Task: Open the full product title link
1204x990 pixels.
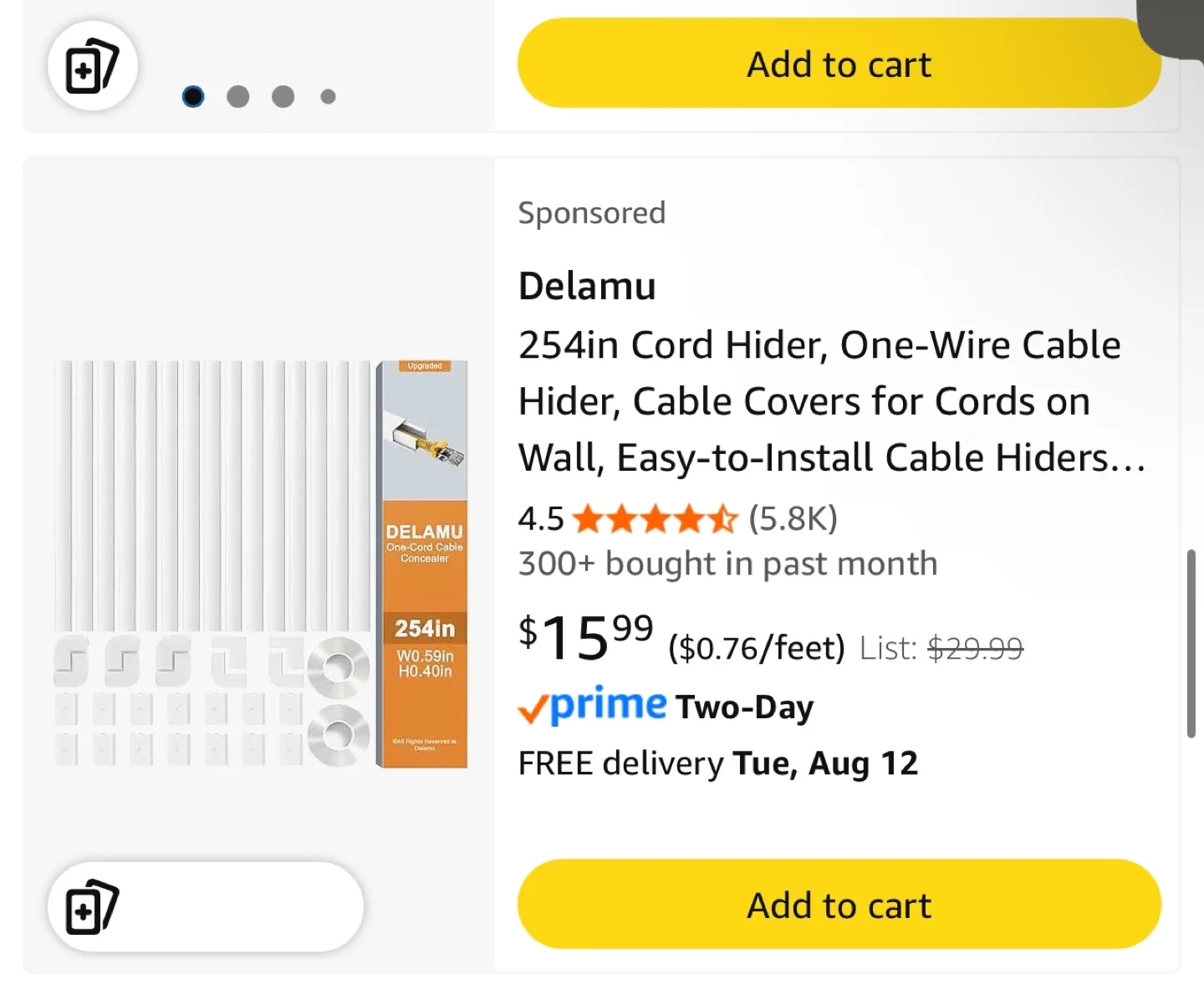Action: (x=819, y=401)
